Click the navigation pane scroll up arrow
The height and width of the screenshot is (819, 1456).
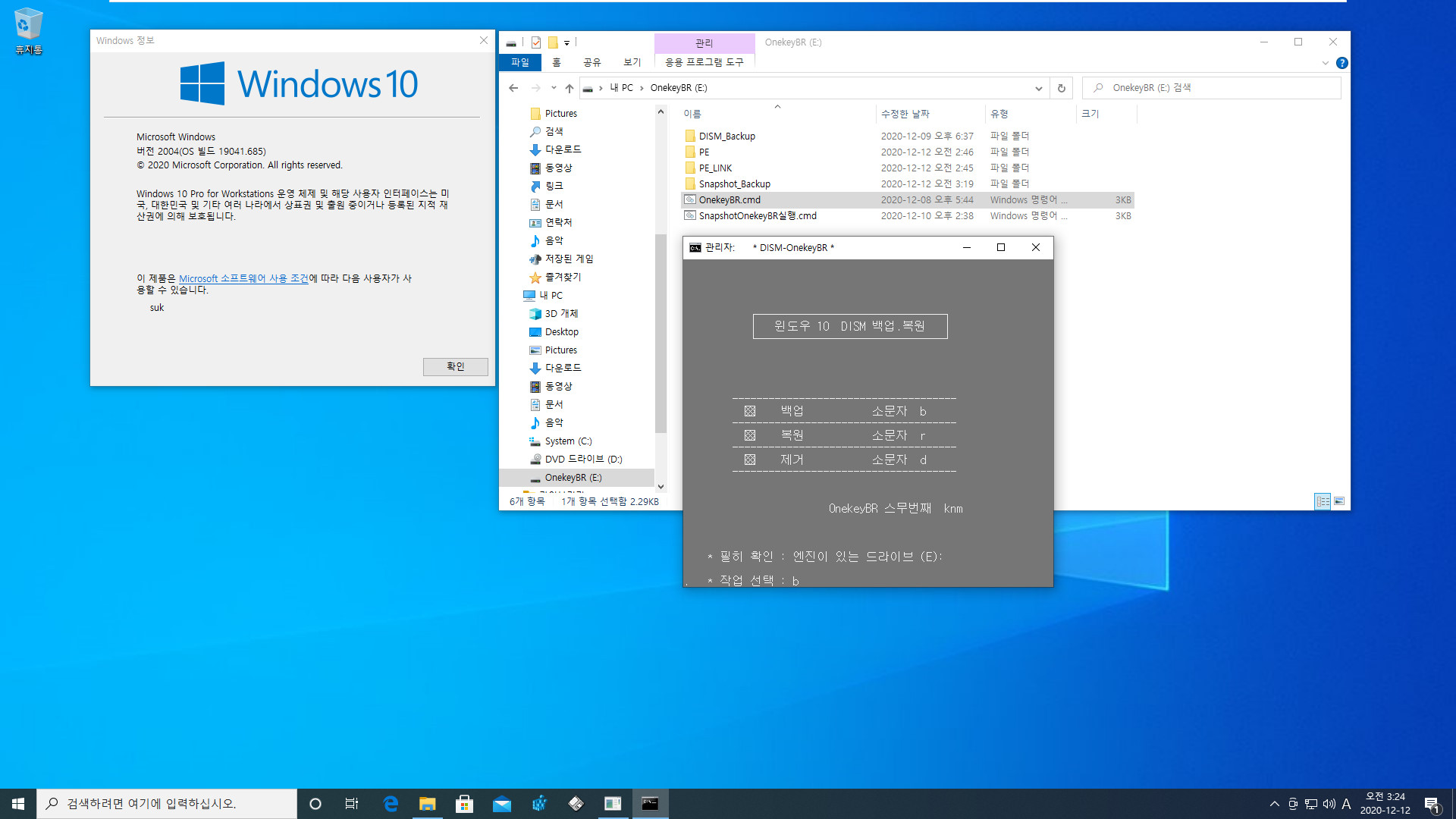pyautogui.click(x=661, y=112)
